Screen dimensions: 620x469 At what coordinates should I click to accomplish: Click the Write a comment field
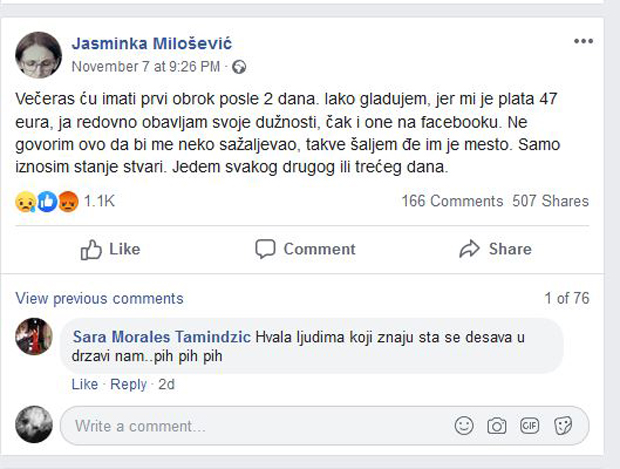click(250, 426)
